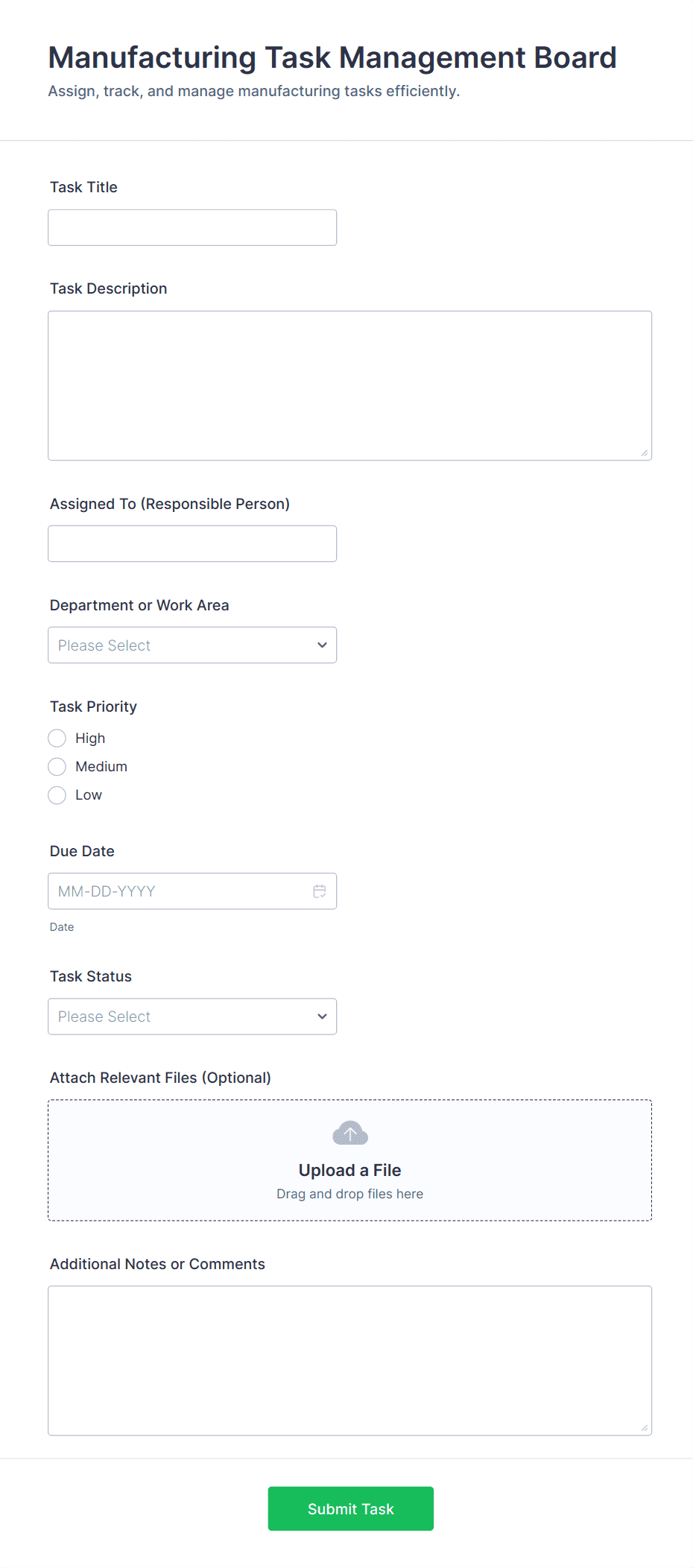Select the High priority radio button
The height and width of the screenshot is (1568, 693).
click(x=57, y=738)
